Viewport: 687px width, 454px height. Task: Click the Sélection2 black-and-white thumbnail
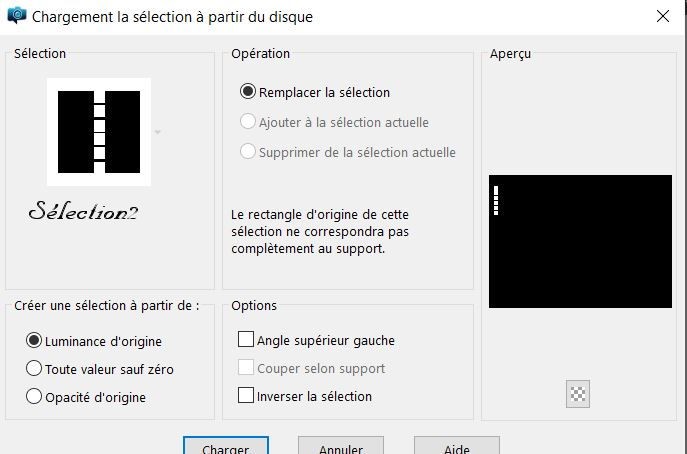(x=99, y=131)
